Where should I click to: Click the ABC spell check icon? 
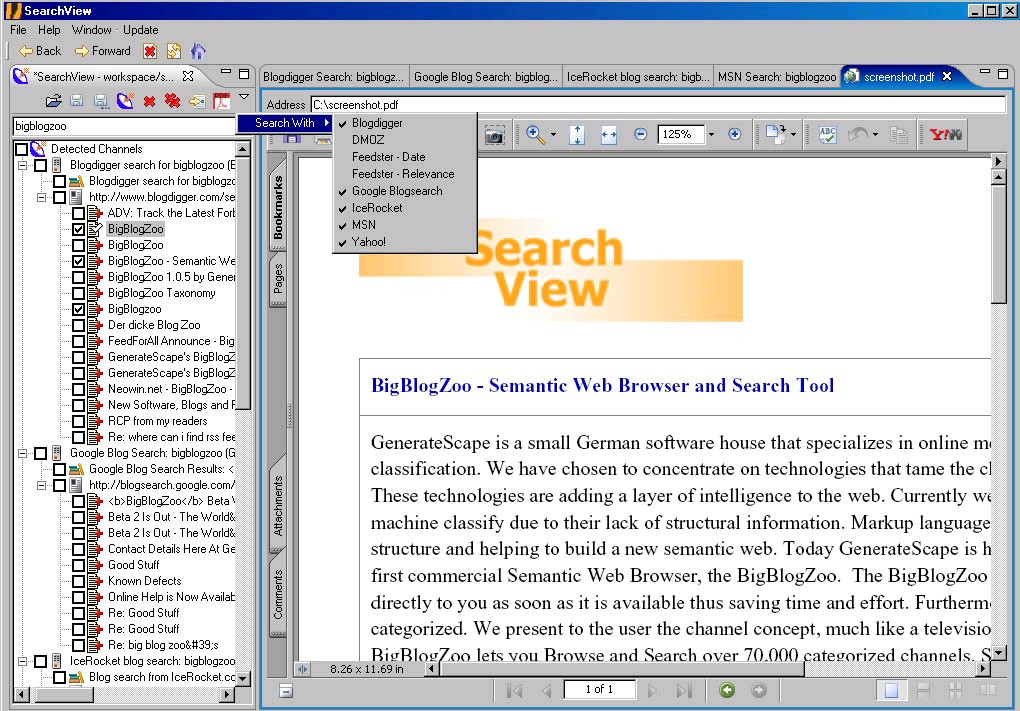(x=827, y=135)
